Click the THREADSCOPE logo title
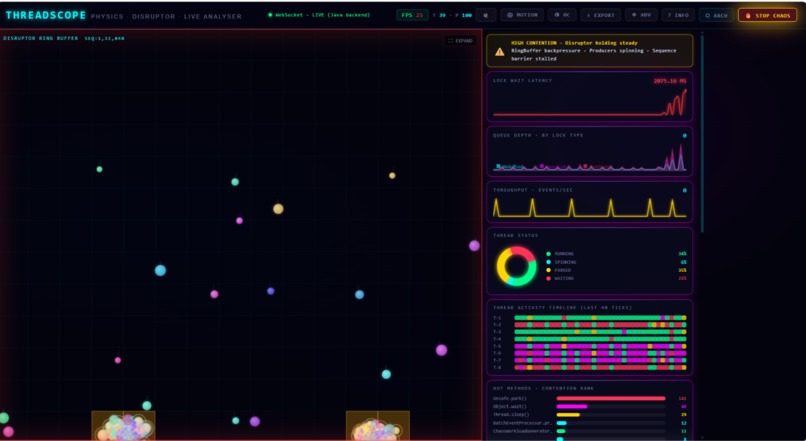Image resolution: width=806 pixels, height=441 pixels. pyautogui.click(x=46, y=15)
